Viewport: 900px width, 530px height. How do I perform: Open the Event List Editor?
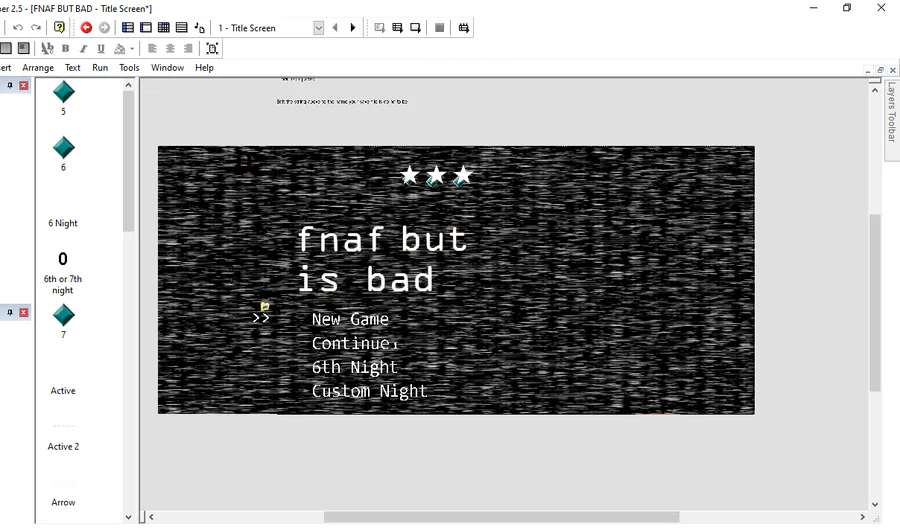click(181, 28)
